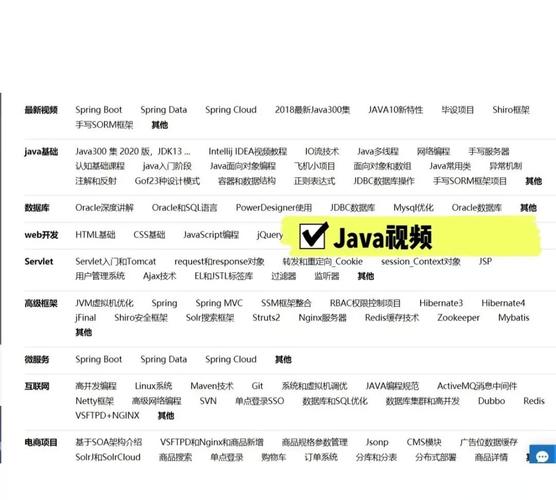The width and height of the screenshot is (556, 500).
Task: Open the Nginx服务器 link
Action: tap(322, 318)
